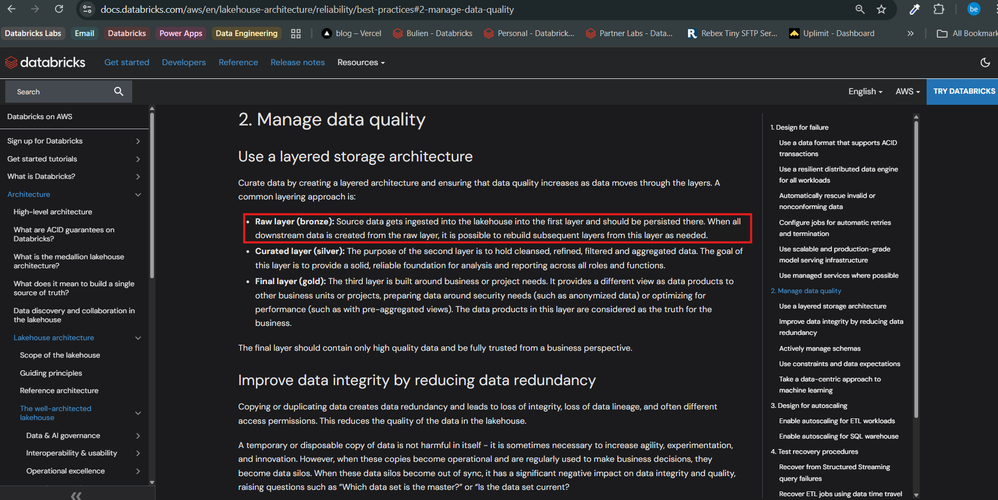Click the browser reload button
Viewport: 998px width, 500px height.
point(59,9)
